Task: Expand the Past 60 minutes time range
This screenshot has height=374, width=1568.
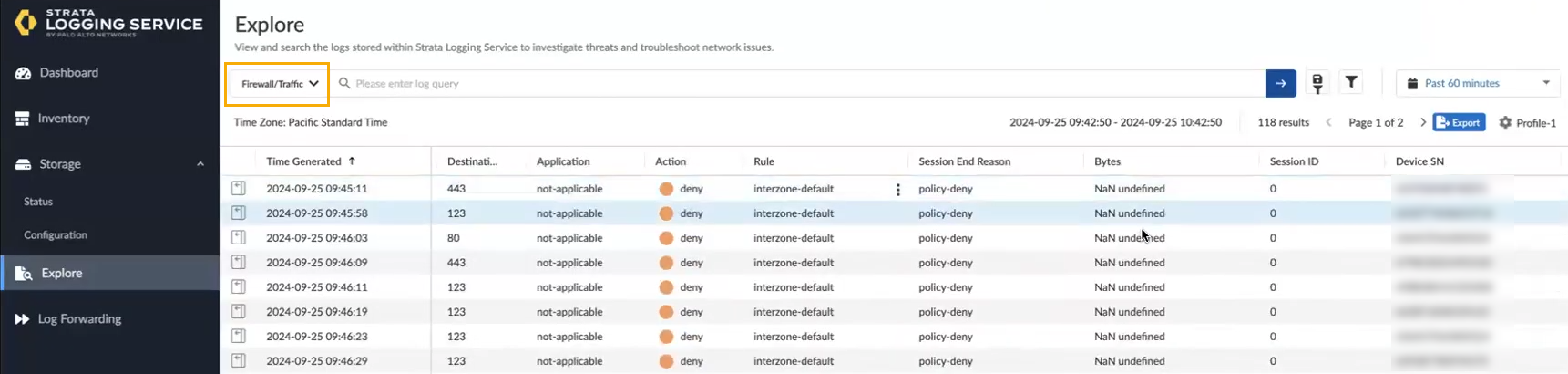Action: click(x=1480, y=83)
